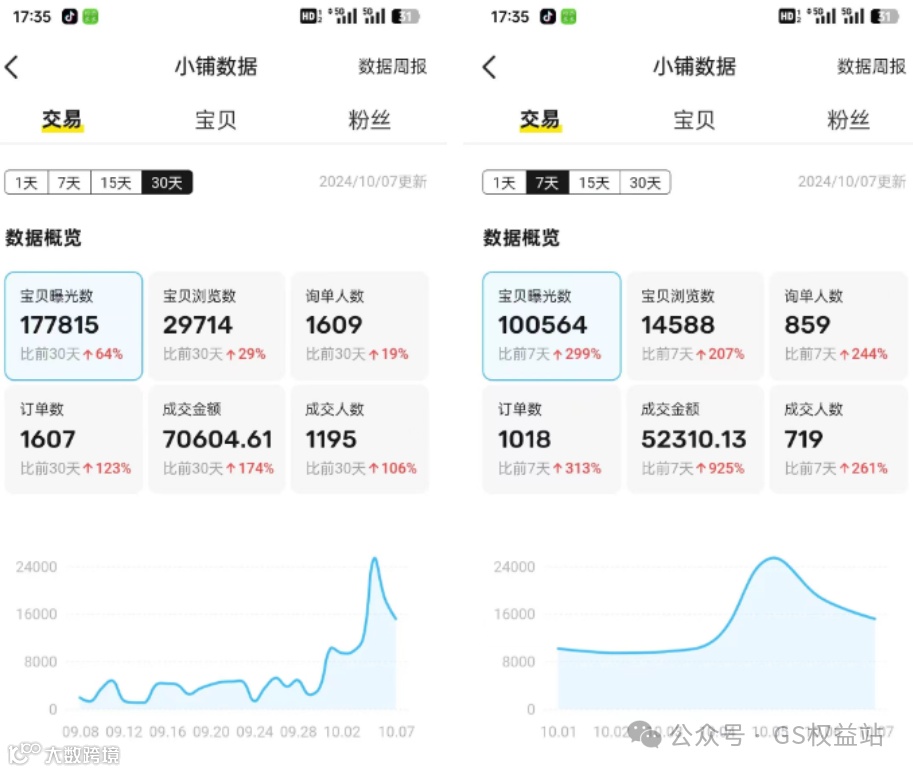The width and height of the screenshot is (913, 772).
Task: Tap TikTok icon in right status bar
Action: [x=548, y=16]
